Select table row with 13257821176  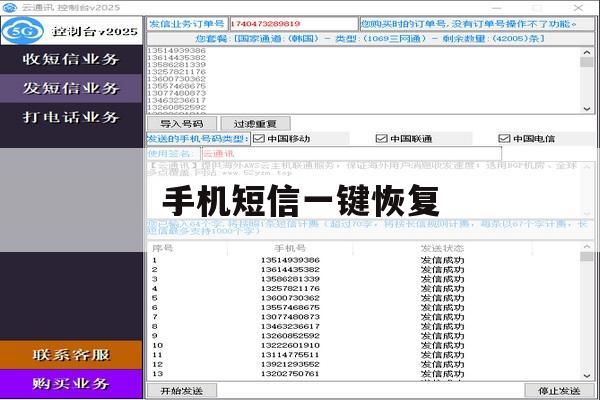coord(364,289)
